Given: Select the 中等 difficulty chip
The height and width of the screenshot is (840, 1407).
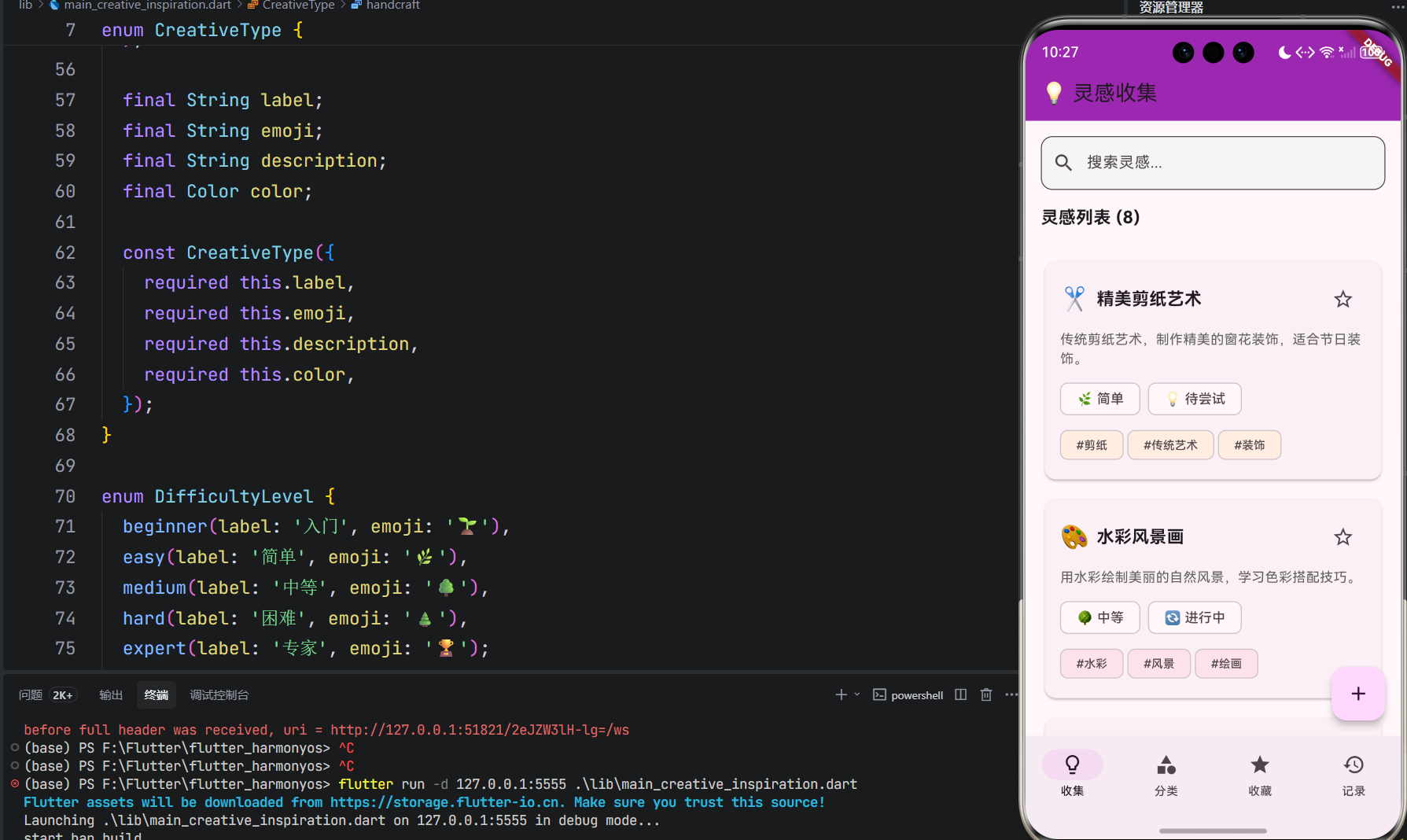Looking at the screenshot, I should point(1099,617).
